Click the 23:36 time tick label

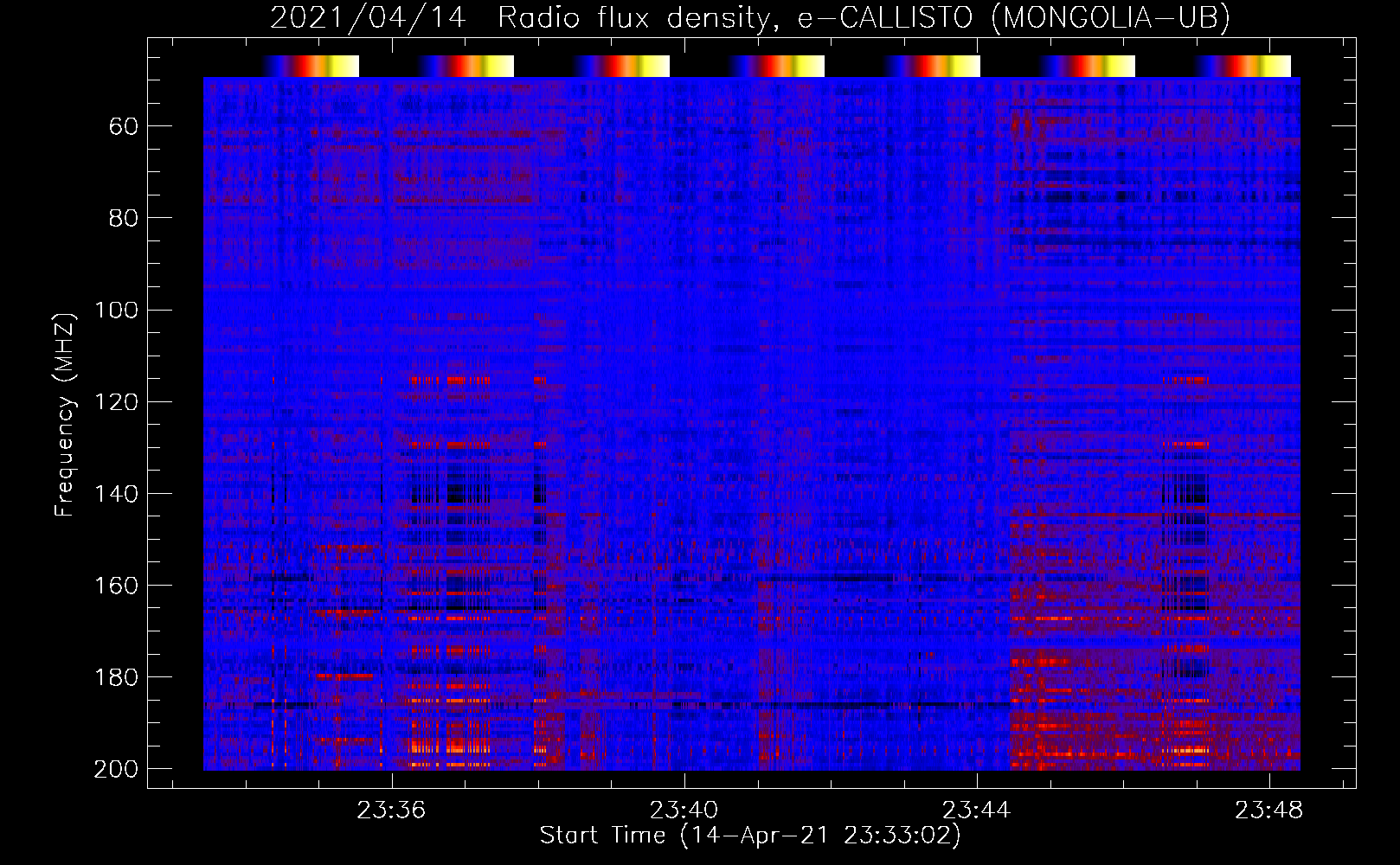(392, 811)
